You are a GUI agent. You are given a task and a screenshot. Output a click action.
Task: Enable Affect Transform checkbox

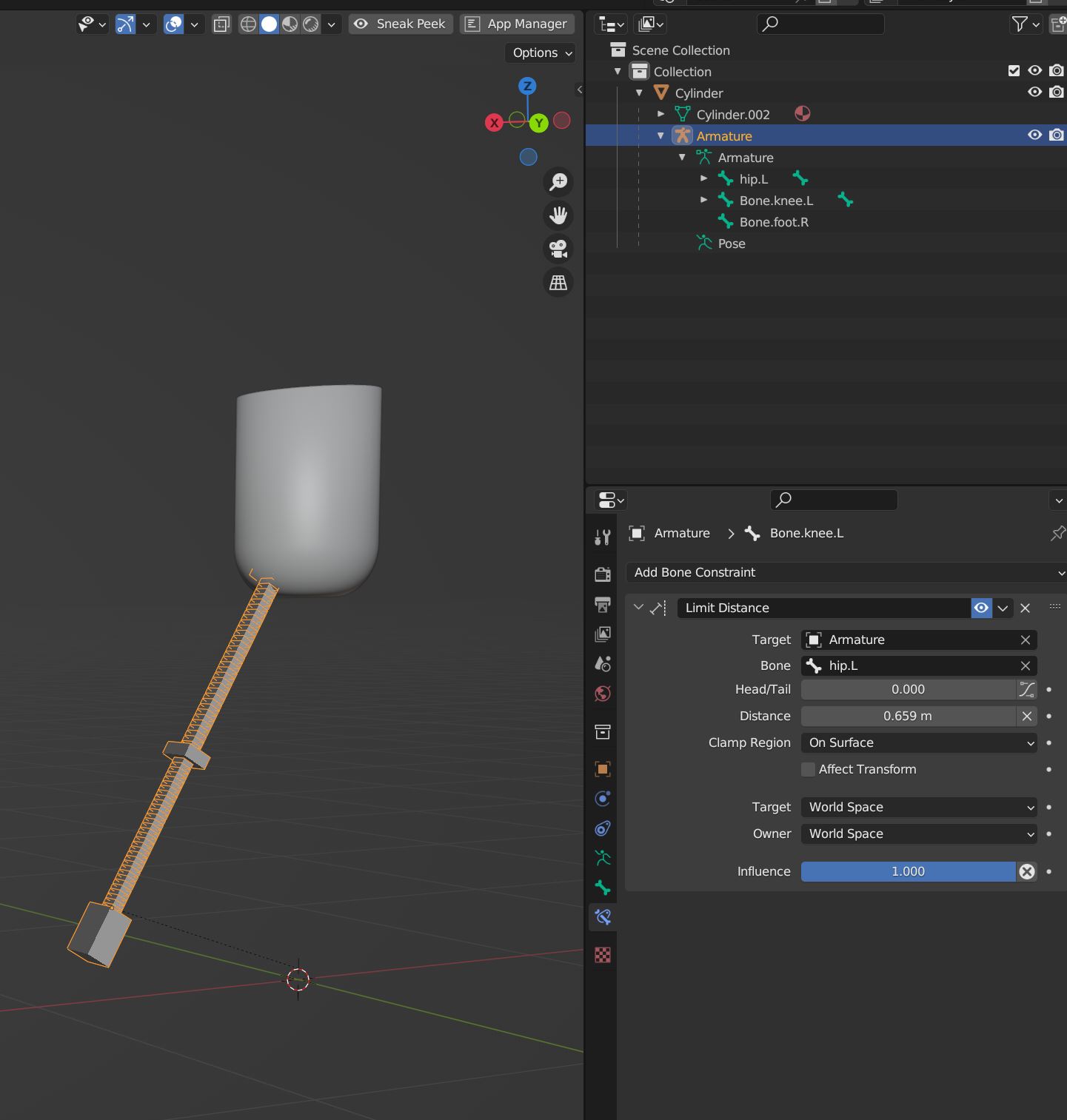point(808,769)
